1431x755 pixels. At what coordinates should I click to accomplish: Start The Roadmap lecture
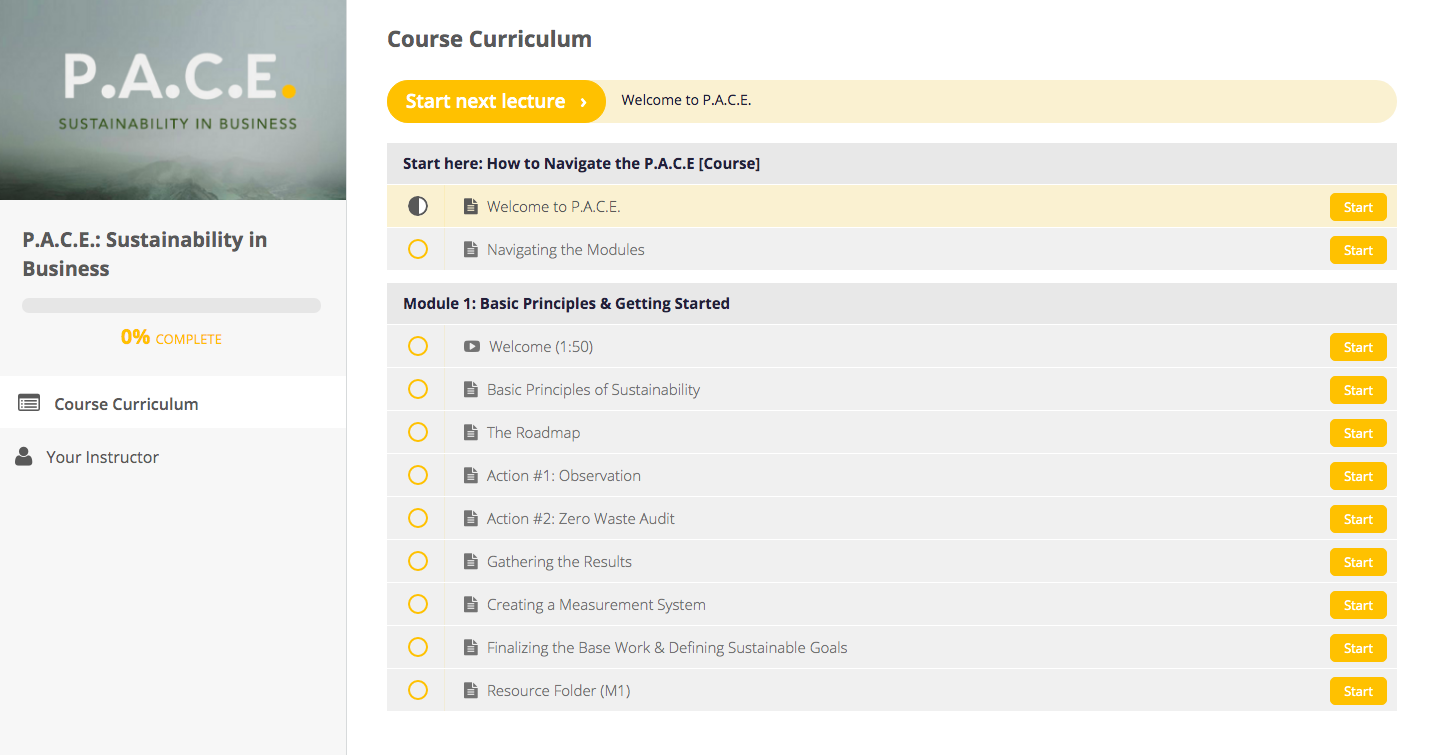point(1358,433)
